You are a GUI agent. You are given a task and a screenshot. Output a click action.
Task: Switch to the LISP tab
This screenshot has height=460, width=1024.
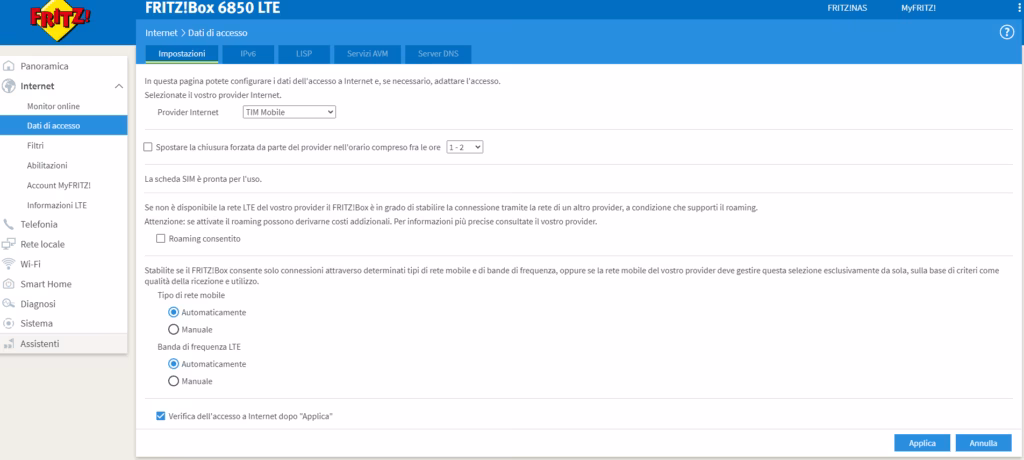coord(304,54)
